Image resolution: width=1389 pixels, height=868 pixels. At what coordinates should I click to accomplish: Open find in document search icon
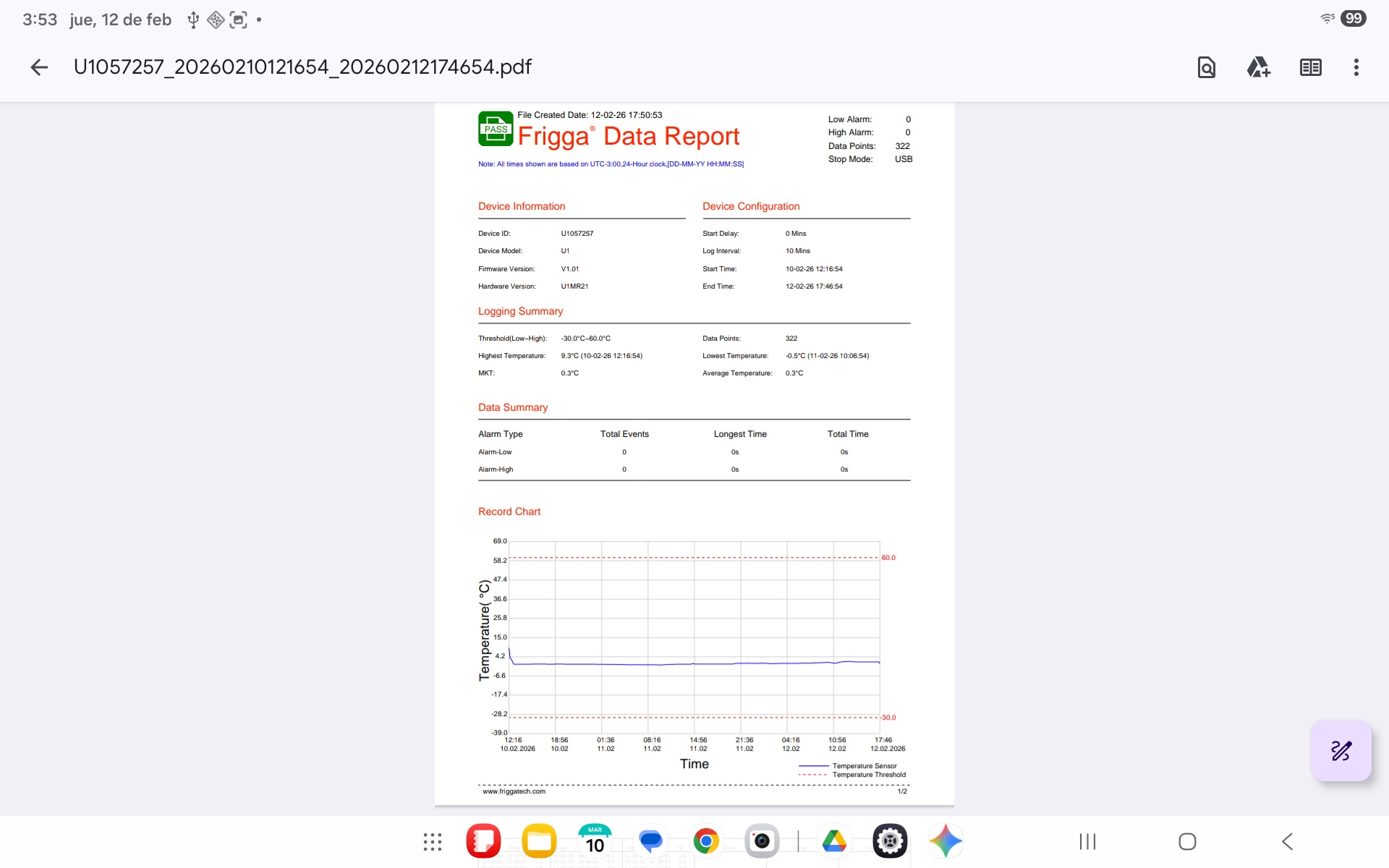(1206, 67)
